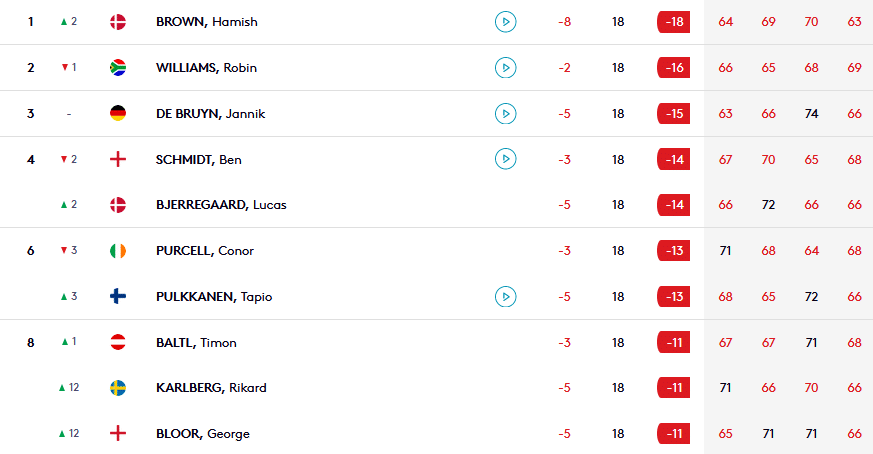Click Swedish flag beside Karlberg
873x454 pixels.
[118, 388]
